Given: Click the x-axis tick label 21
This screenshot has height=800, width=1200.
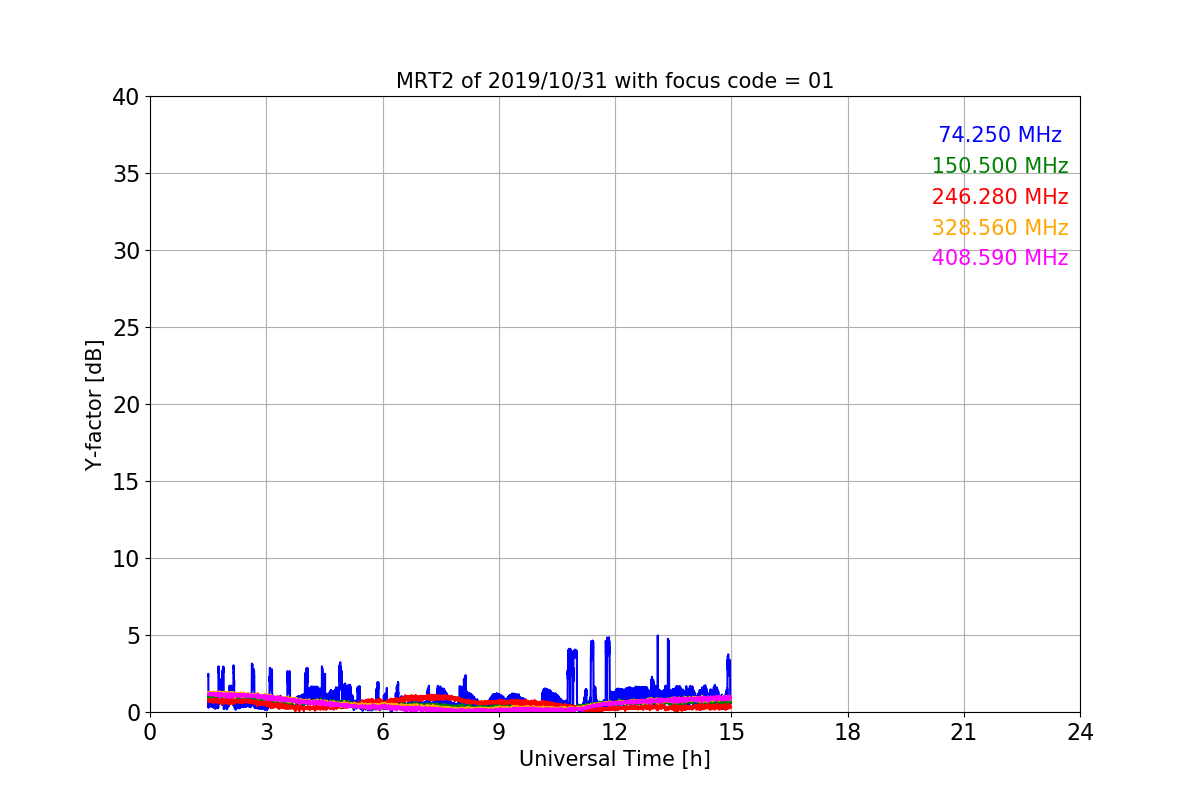Looking at the screenshot, I should pyautogui.click(x=964, y=732).
